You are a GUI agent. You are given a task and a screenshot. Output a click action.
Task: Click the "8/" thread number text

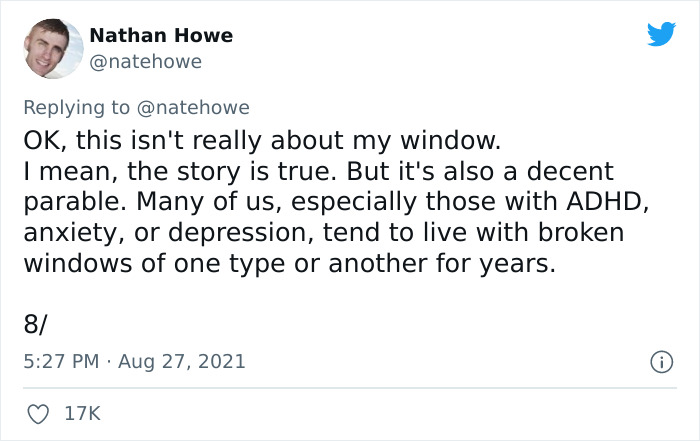[35, 323]
